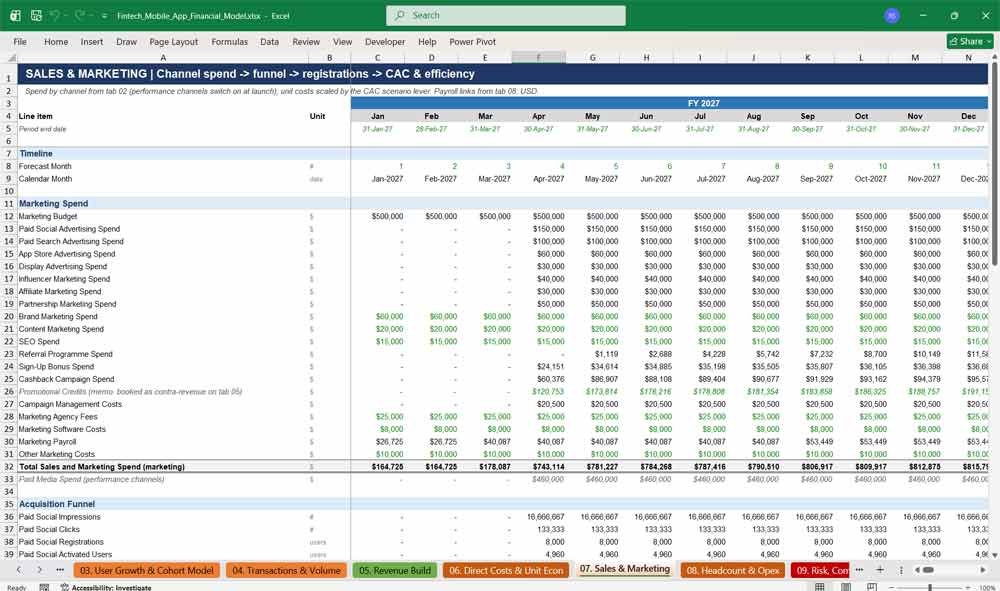
Task: Click the Save icon in quick access toolbar
Action: pyautogui.click(x=36, y=15)
